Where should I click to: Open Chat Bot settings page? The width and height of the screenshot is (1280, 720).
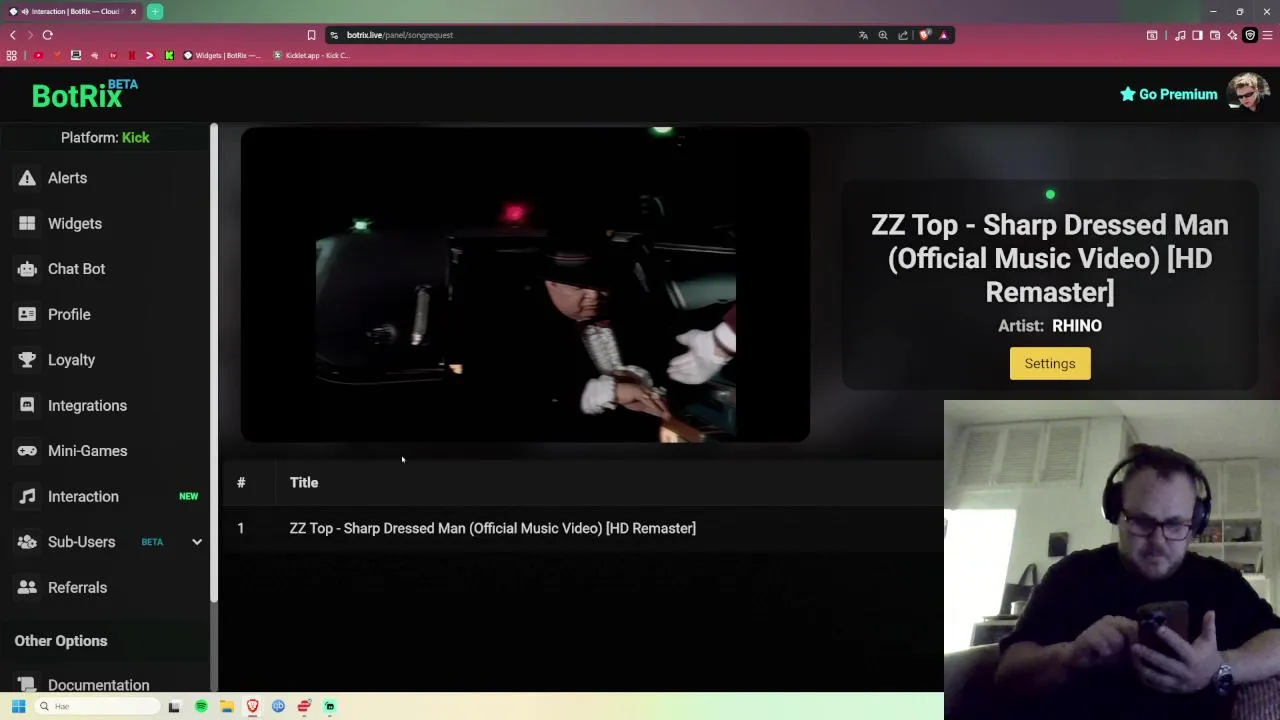click(x=76, y=269)
